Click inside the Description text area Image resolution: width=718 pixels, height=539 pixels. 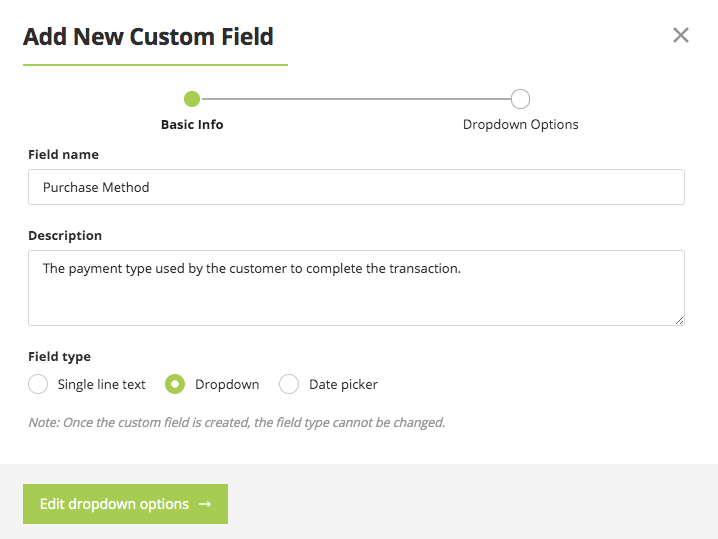[356, 288]
